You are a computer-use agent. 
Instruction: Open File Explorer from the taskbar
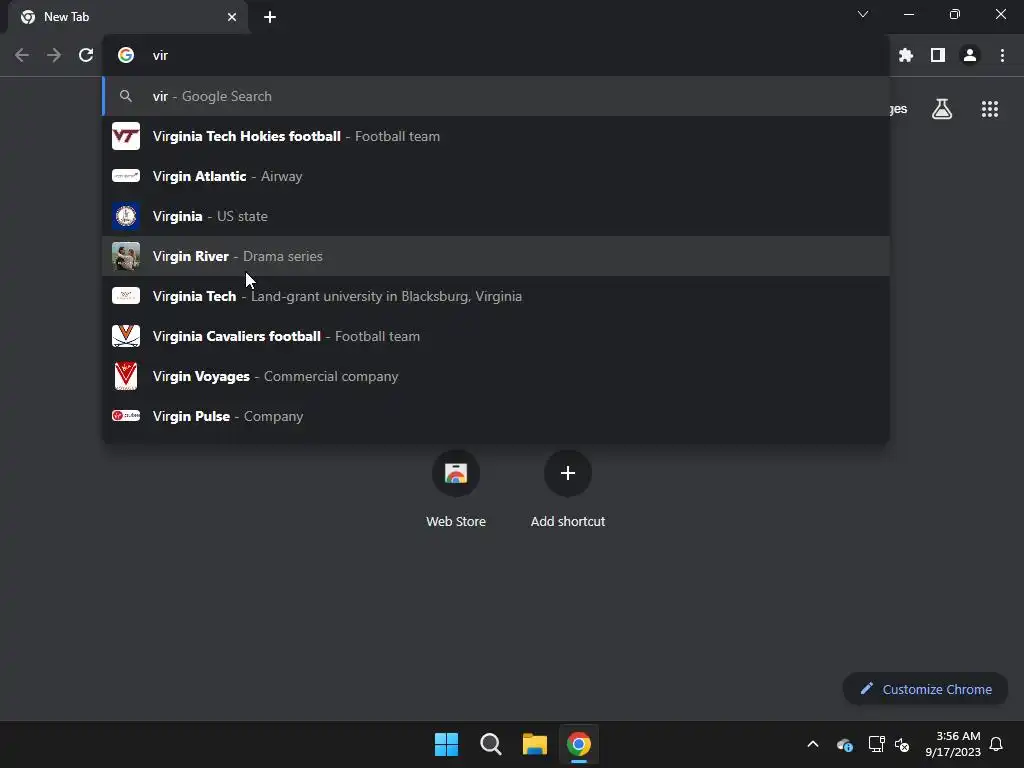click(535, 744)
